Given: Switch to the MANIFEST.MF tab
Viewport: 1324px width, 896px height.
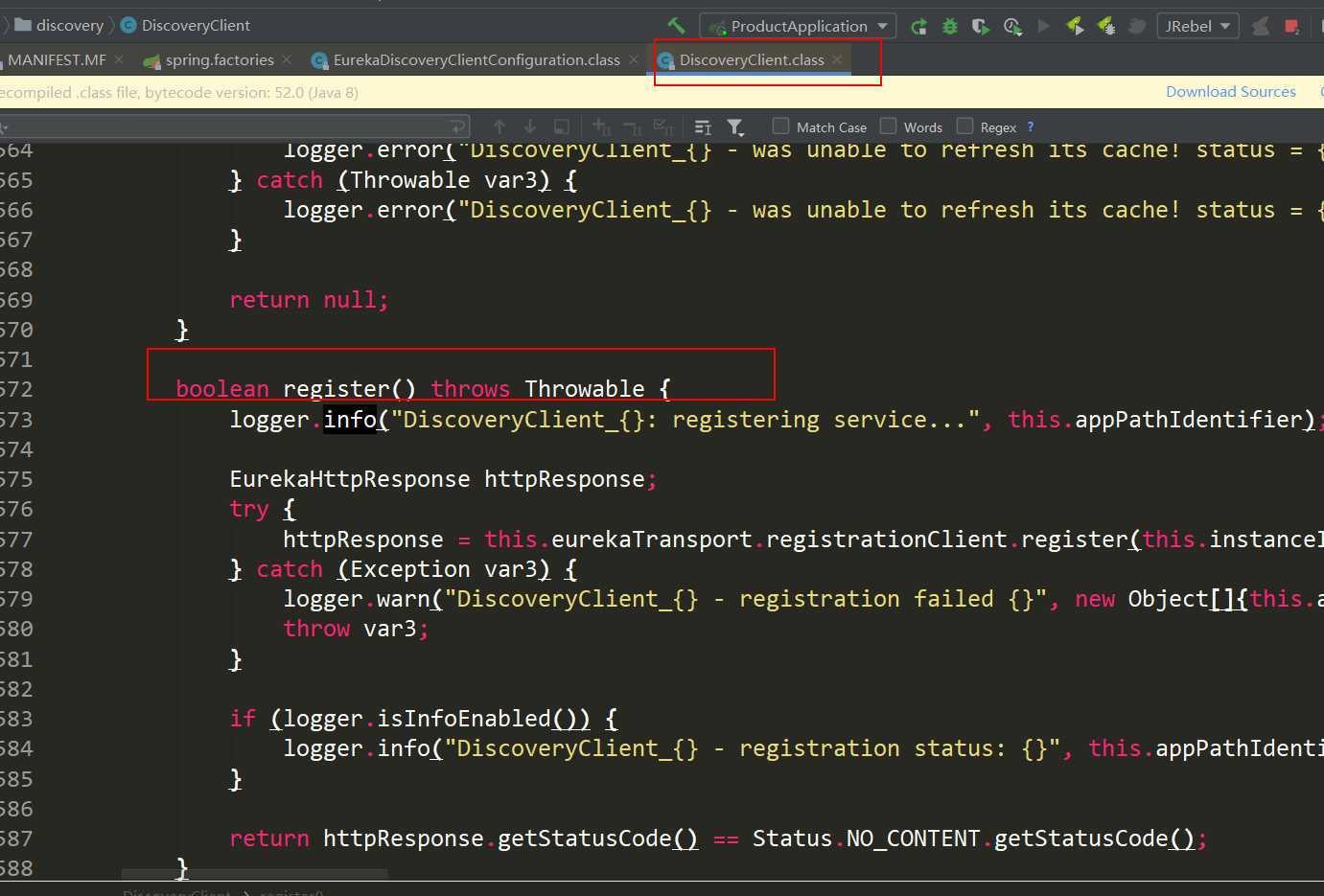Looking at the screenshot, I should [57, 59].
